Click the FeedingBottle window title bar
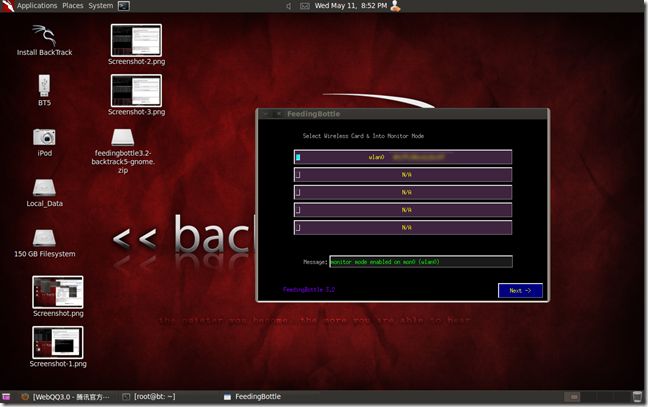 coord(403,114)
